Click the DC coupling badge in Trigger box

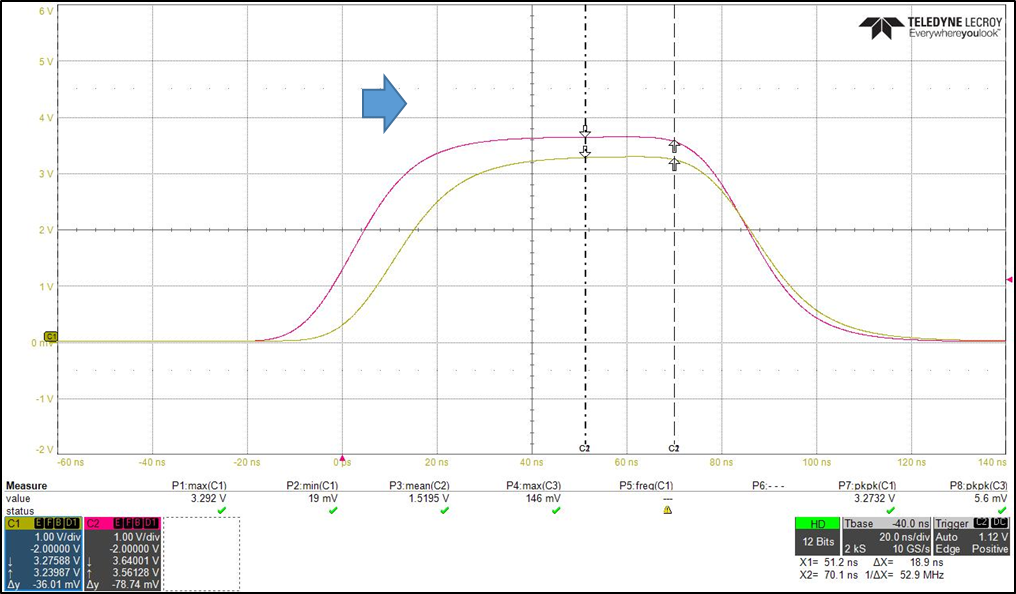tap(1000, 523)
